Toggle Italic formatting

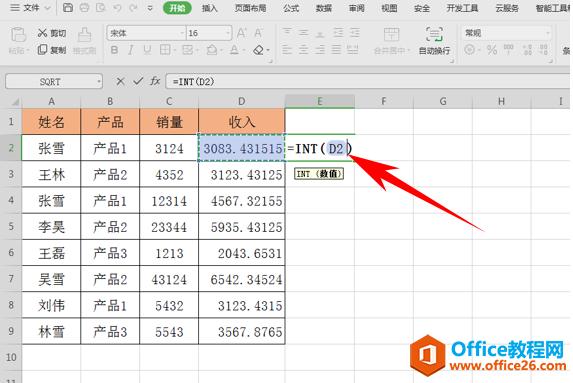pyautogui.click(x=130, y=50)
